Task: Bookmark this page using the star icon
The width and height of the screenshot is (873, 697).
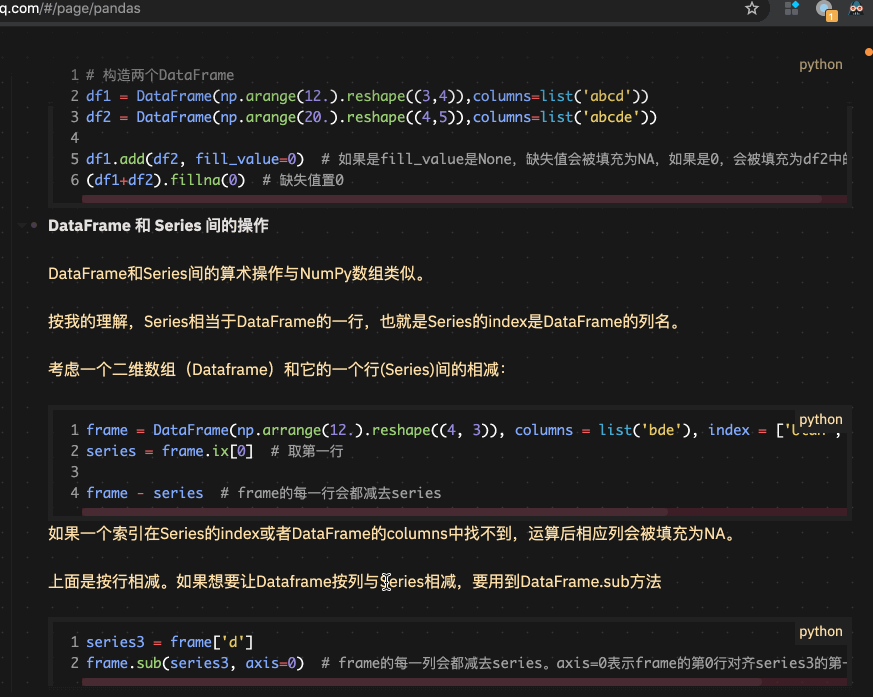Action: coord(751,9)
